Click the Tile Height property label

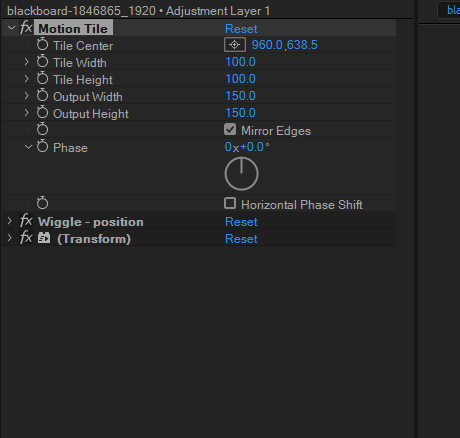[83, 80]
